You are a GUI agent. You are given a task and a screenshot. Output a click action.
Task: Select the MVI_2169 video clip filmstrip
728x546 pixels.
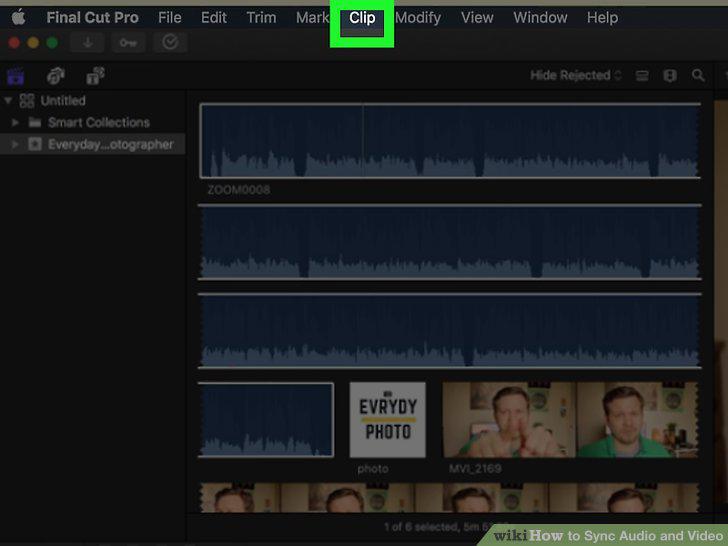[570, 420]
